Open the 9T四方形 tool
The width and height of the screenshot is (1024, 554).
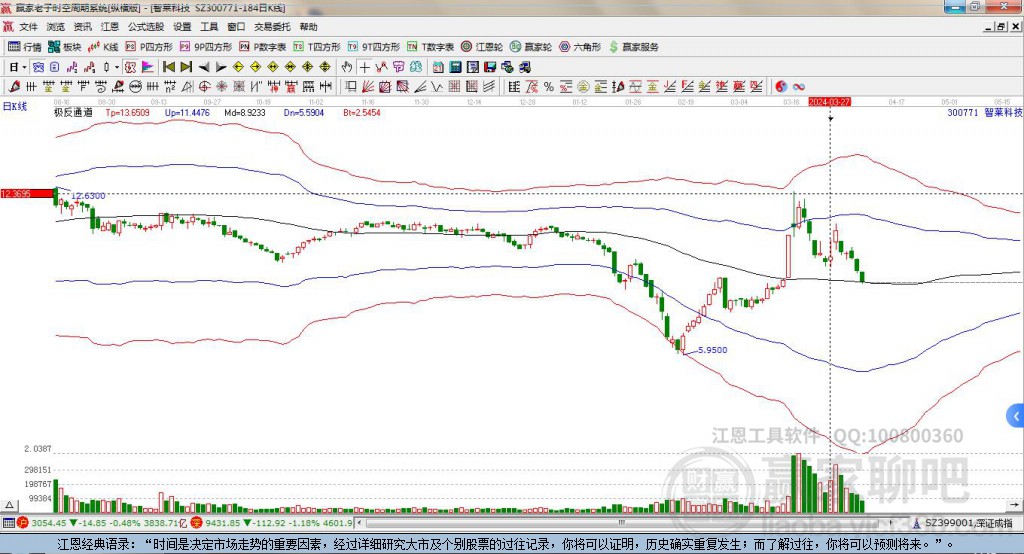[x=374, y=47]
